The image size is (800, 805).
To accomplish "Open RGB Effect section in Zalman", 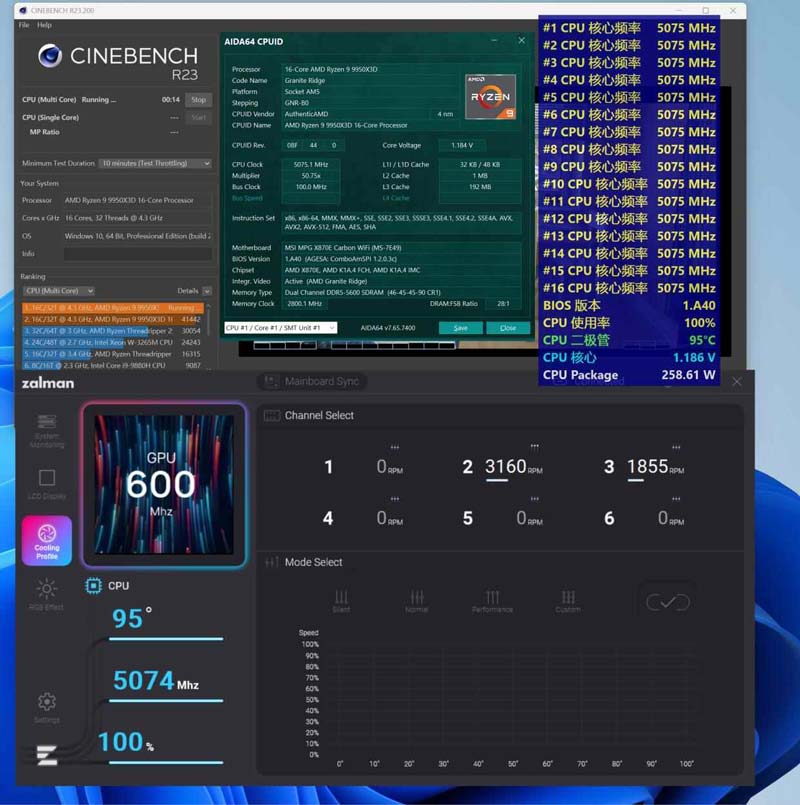I will coord(47,594).
